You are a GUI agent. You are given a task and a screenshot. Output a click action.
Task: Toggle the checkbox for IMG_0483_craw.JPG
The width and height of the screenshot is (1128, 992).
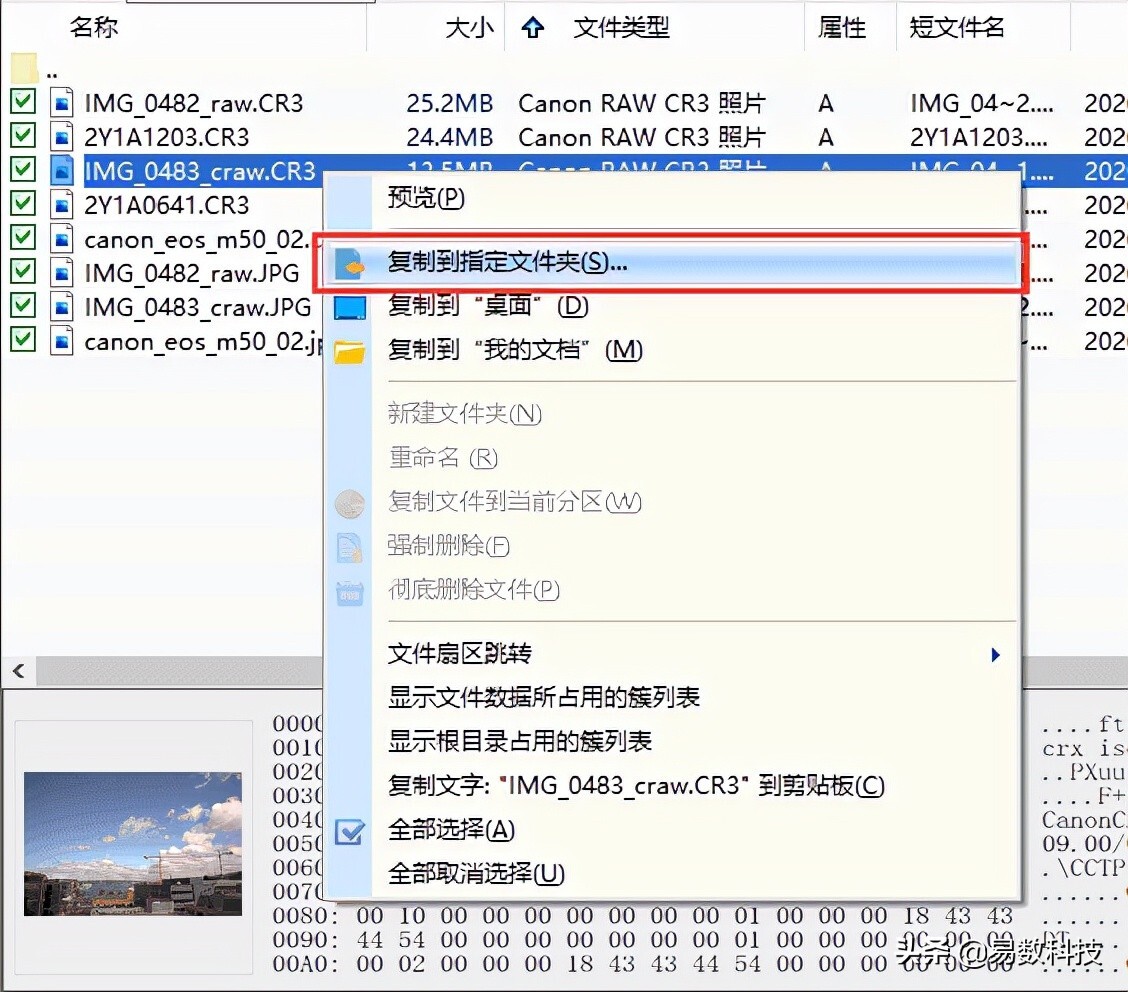(22, 307)
